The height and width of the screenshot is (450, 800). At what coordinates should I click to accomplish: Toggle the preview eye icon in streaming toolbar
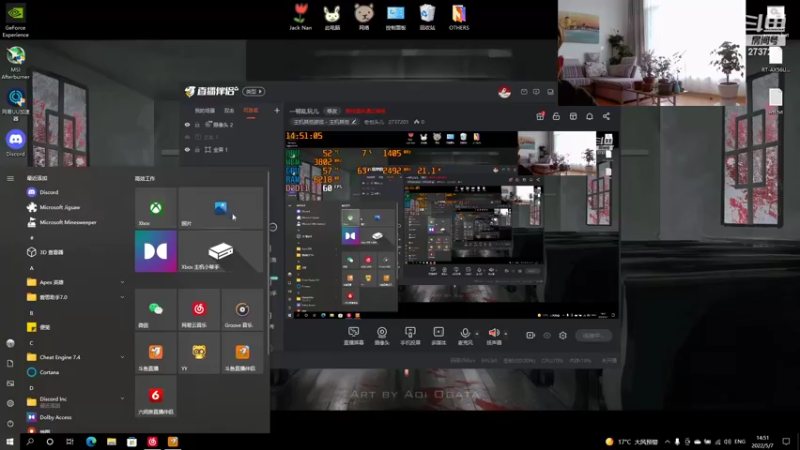point(547,335)
